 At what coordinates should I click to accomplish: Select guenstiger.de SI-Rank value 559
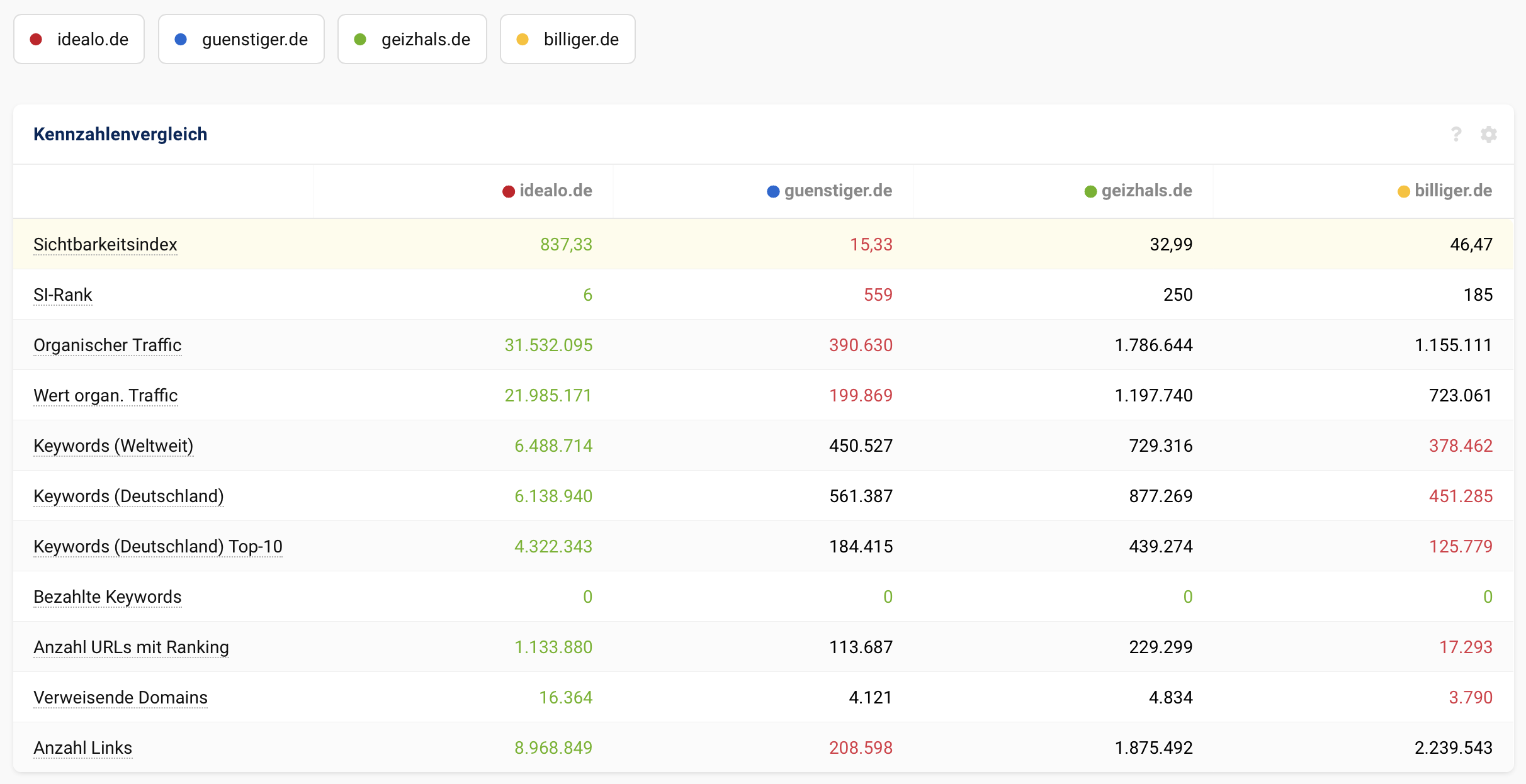point(878,294)
